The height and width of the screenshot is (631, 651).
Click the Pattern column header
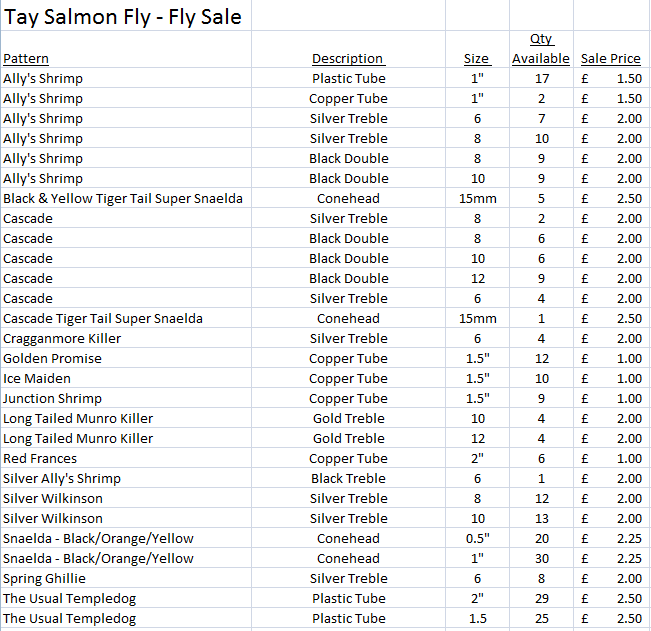pos(126,49)
